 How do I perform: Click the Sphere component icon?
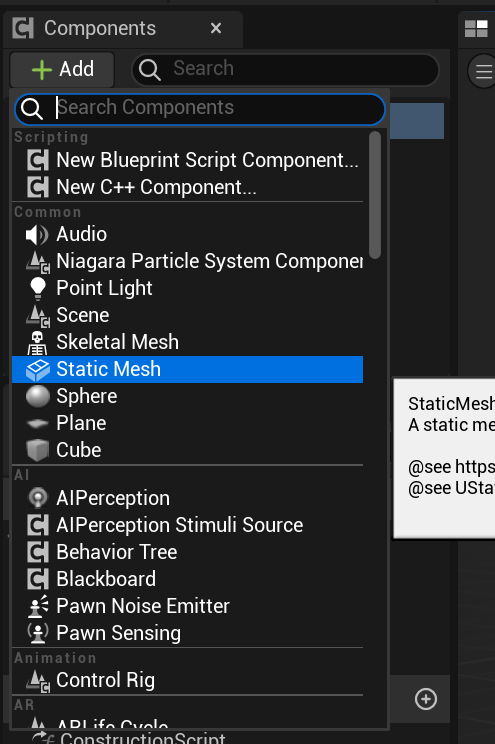[x=37, y=396]
